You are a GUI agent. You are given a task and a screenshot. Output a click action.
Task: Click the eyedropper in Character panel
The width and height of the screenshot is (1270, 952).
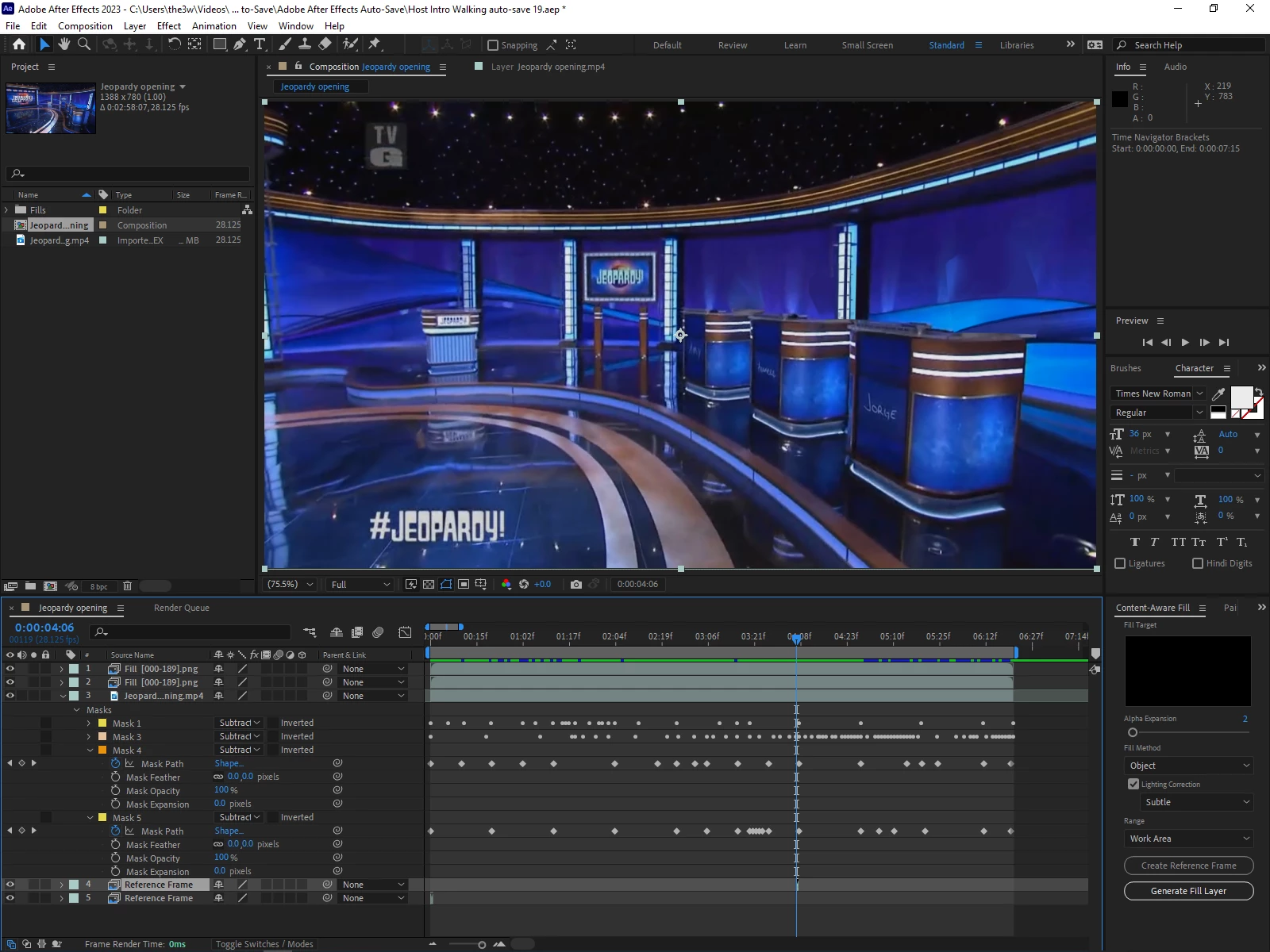coord(1218,393)
